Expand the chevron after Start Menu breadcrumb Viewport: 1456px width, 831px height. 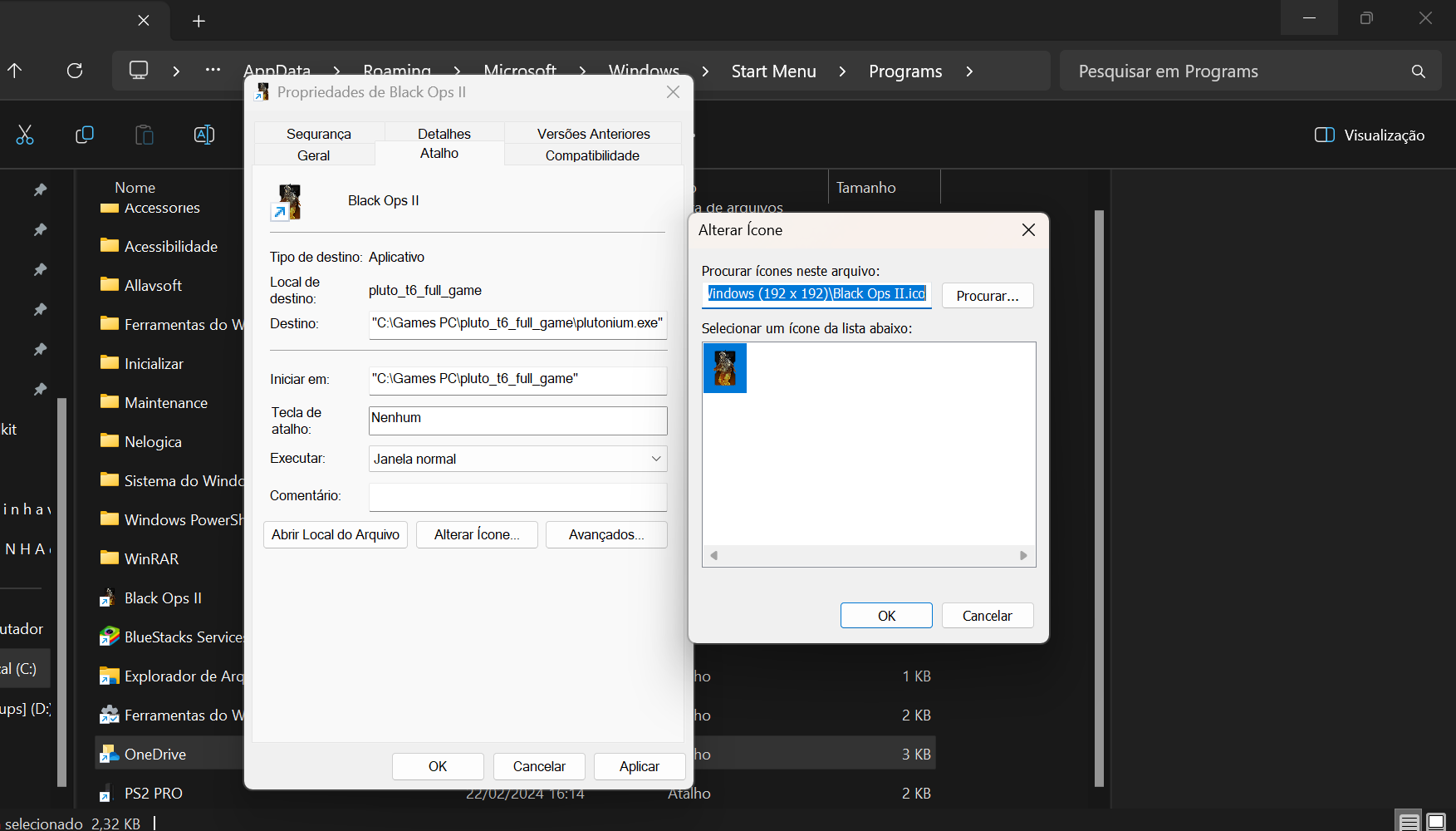[842, 71]
